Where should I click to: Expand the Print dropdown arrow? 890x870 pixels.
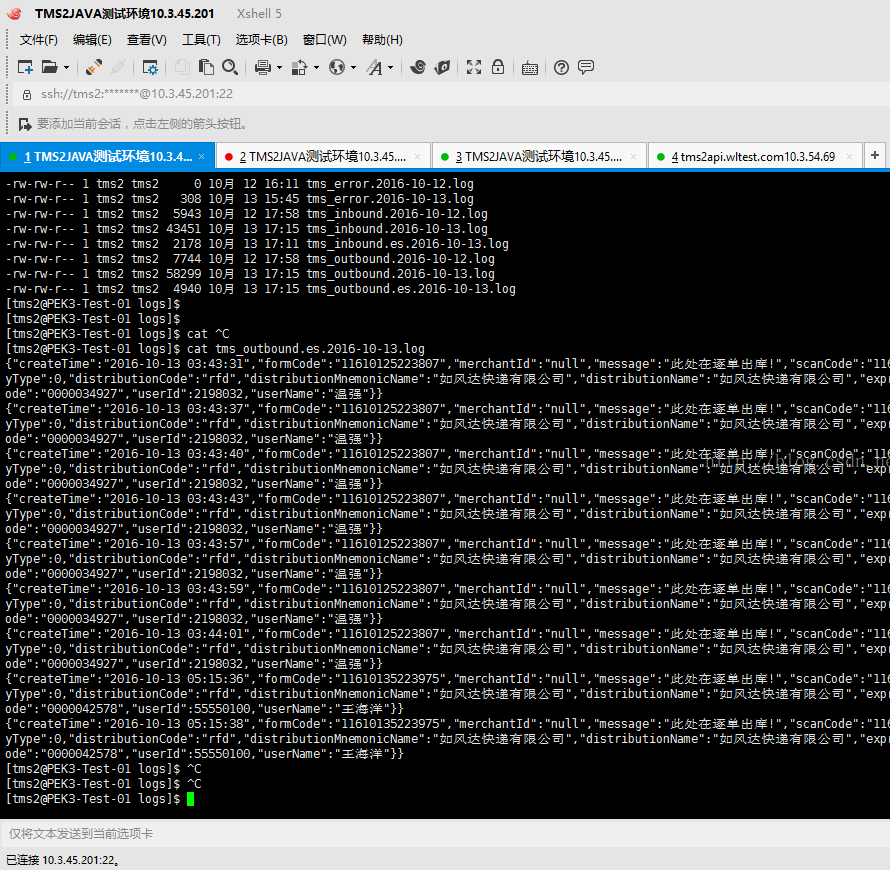click(x=279, y=68)
